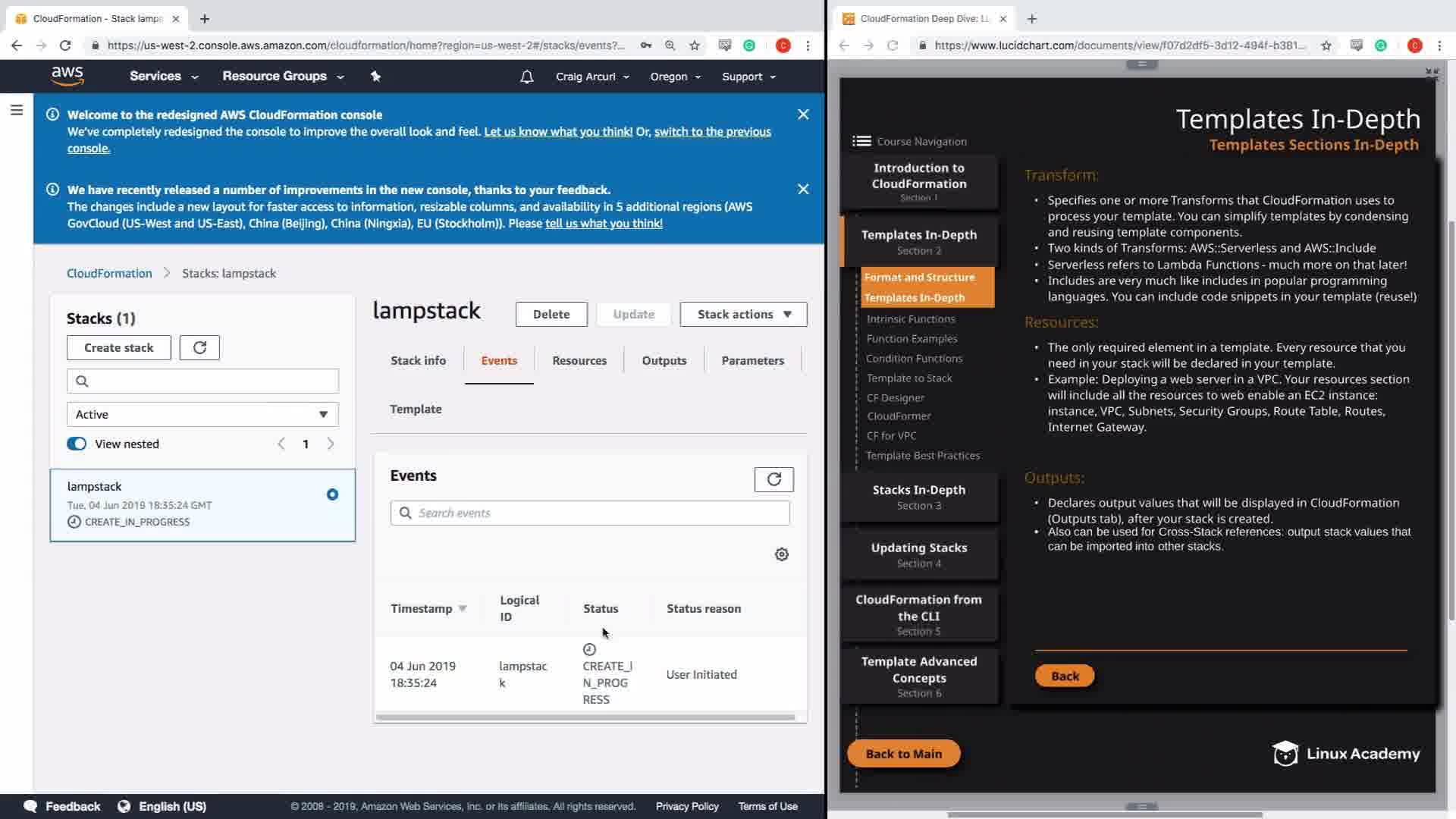Refresh the Stacks list
Viewport: 1456px width, 819px height.
point(199,347)
